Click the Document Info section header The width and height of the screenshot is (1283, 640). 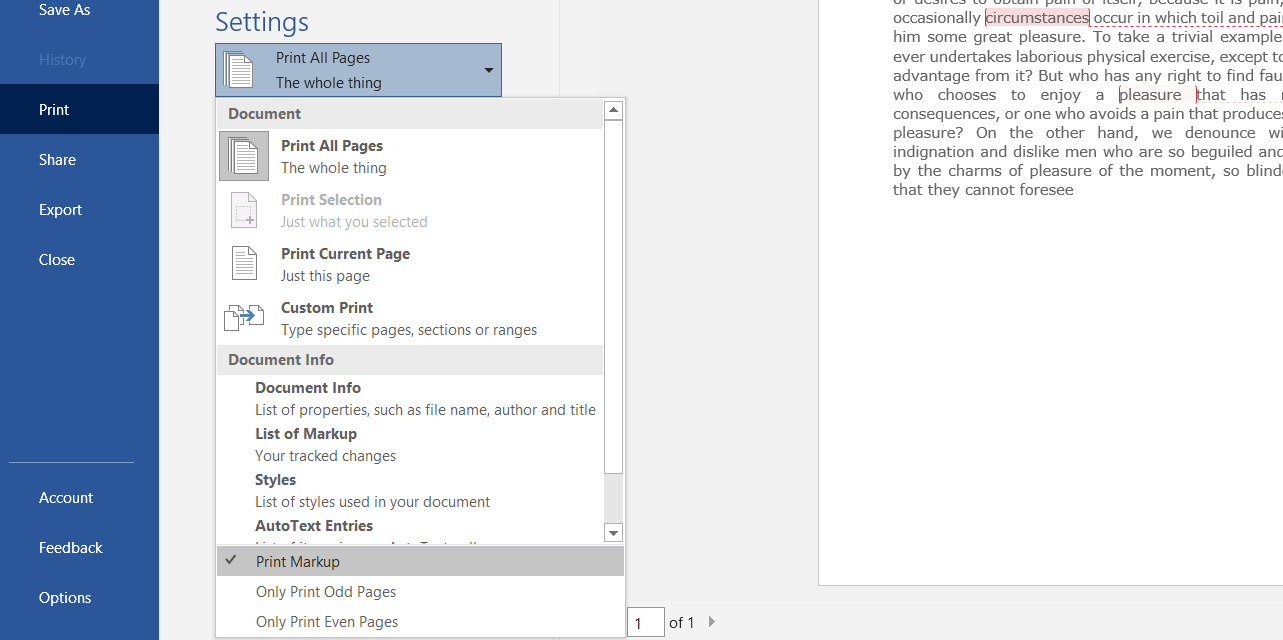(410, 360)
